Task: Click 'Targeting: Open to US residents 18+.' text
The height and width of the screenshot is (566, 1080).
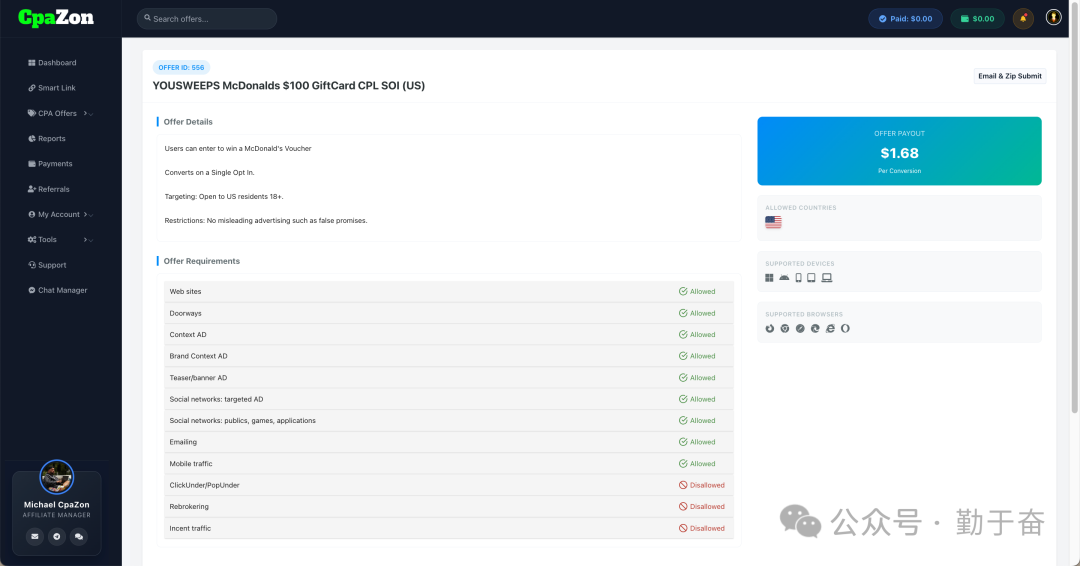Action: [x=224, y=197]
